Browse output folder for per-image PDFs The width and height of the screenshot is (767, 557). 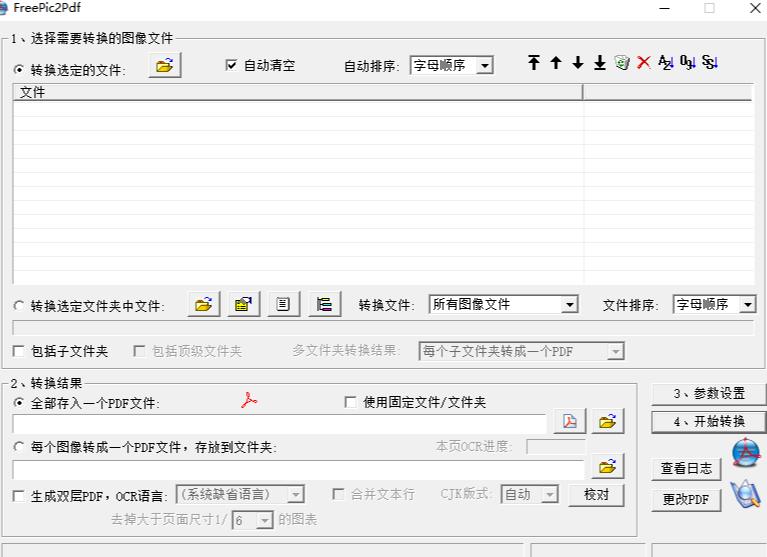[608, 466]
